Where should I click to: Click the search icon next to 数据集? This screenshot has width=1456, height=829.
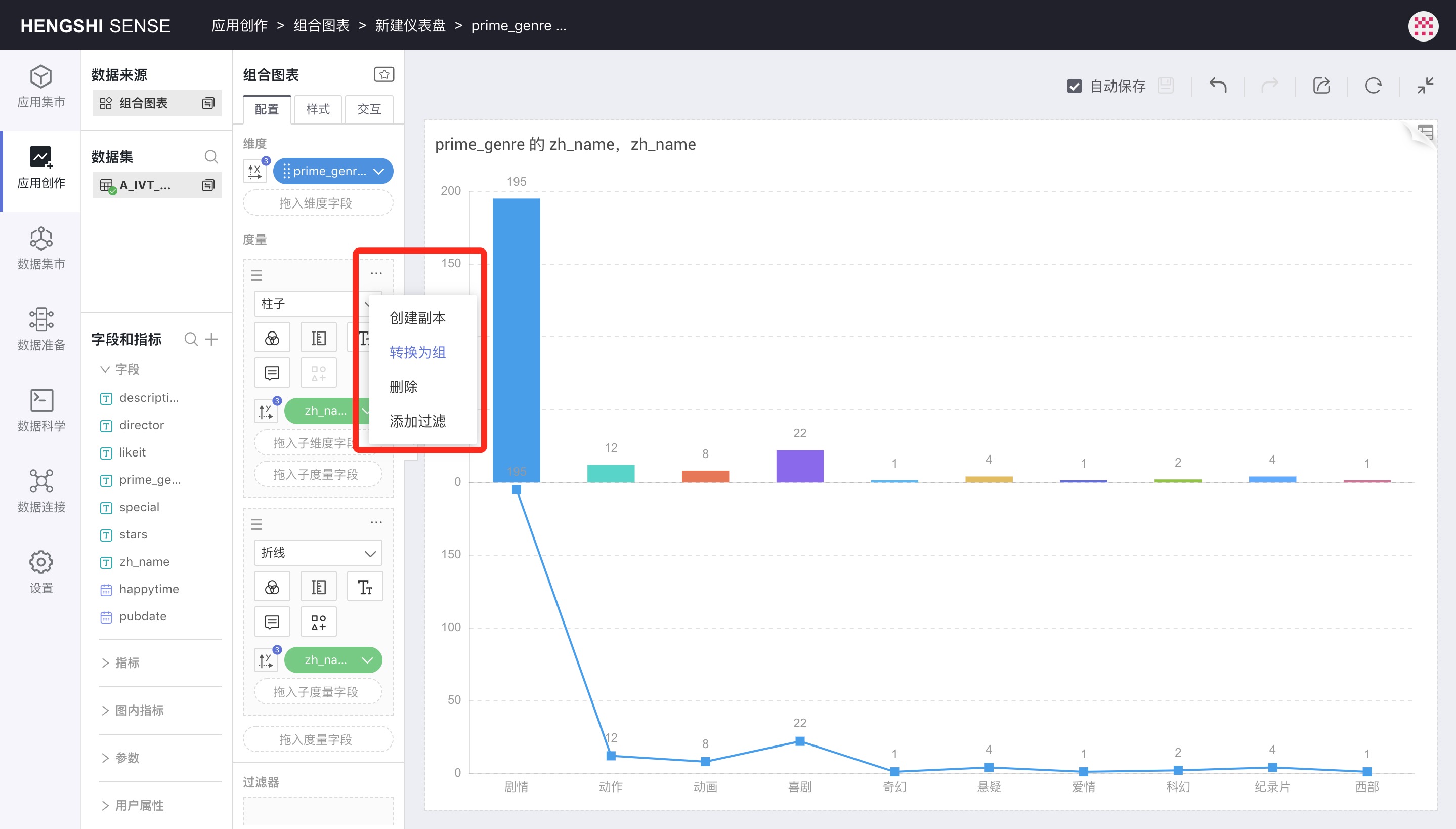(211, 156)
